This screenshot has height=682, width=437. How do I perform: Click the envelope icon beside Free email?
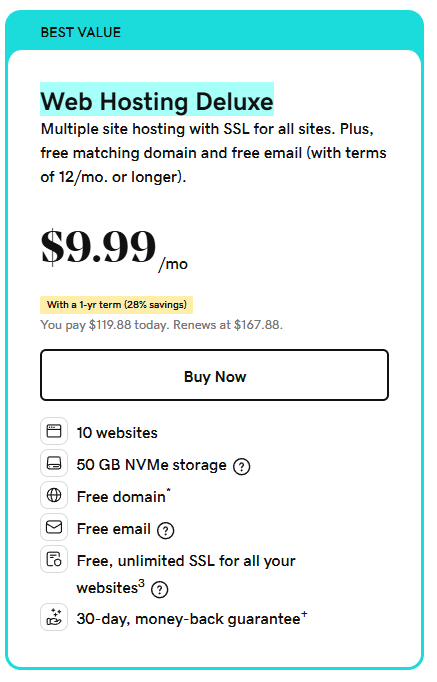click(x=54, y=527)
